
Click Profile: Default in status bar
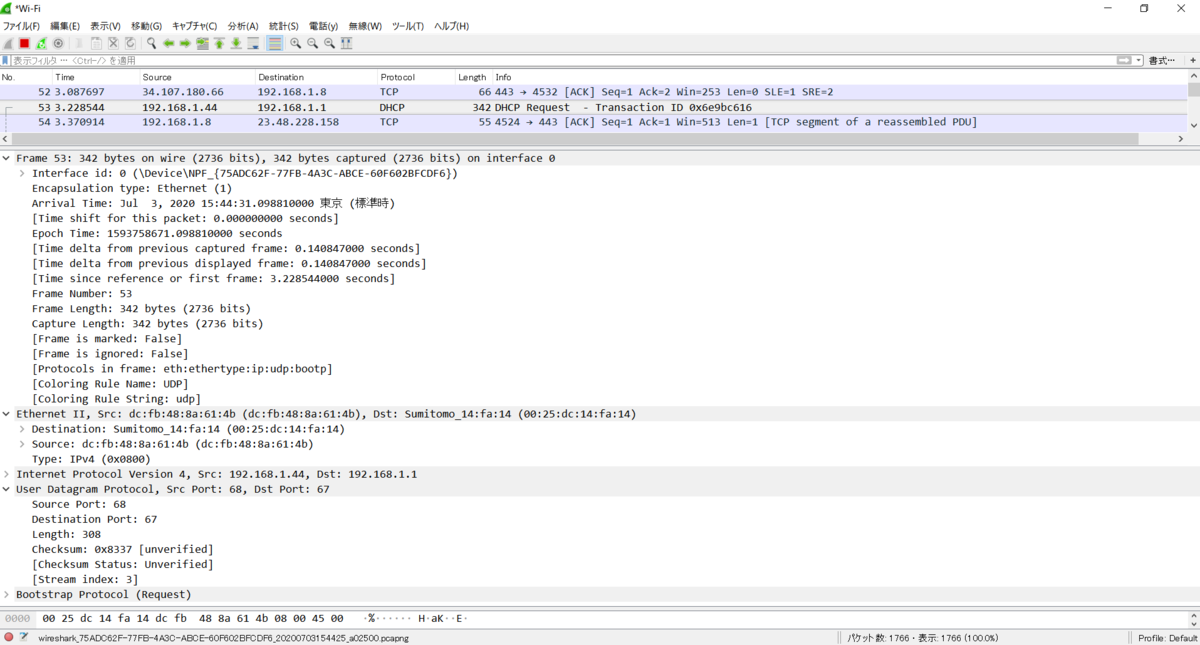[x=1167, y=638]
